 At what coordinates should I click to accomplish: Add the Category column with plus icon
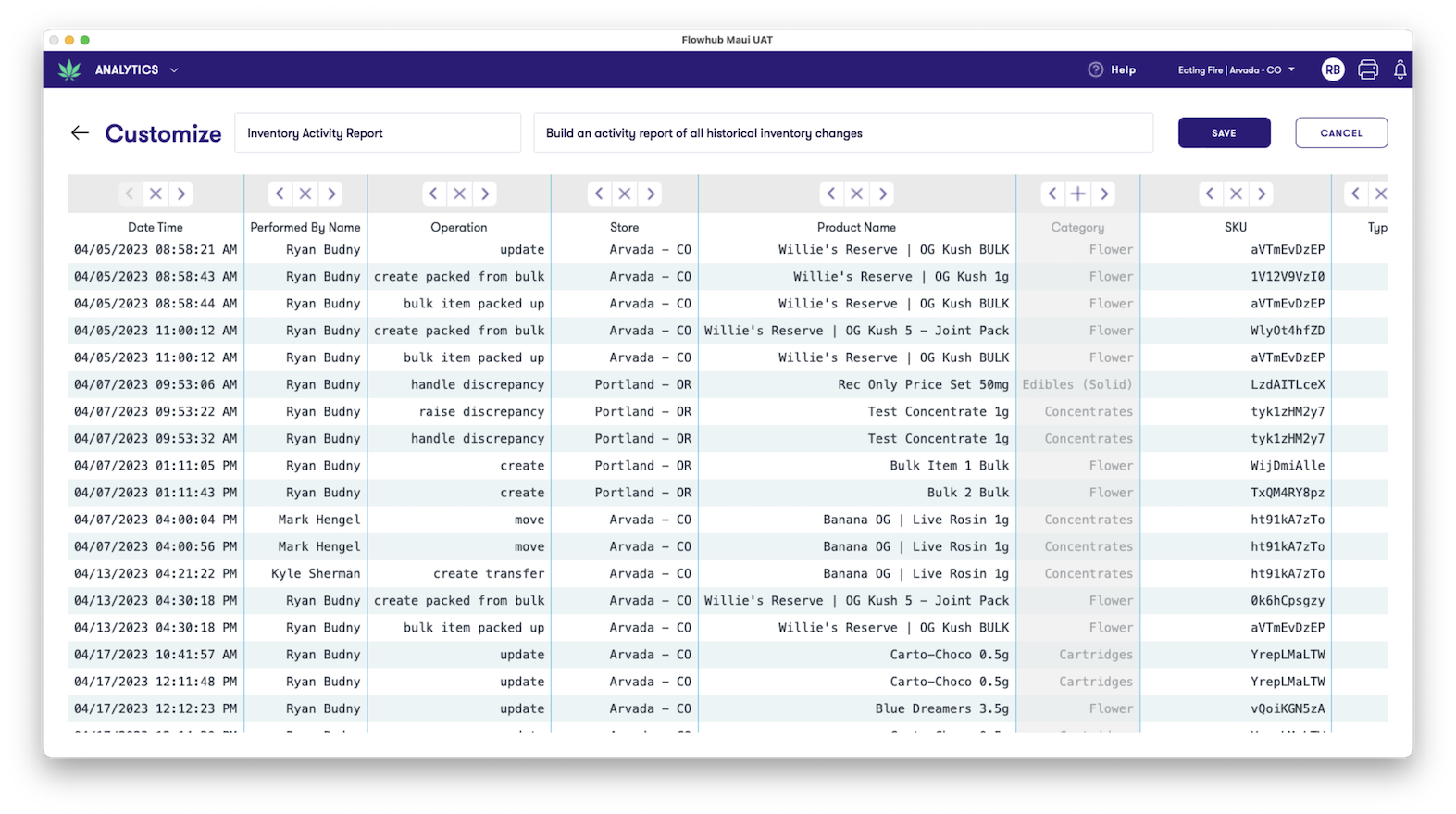tap(1078, 194)
